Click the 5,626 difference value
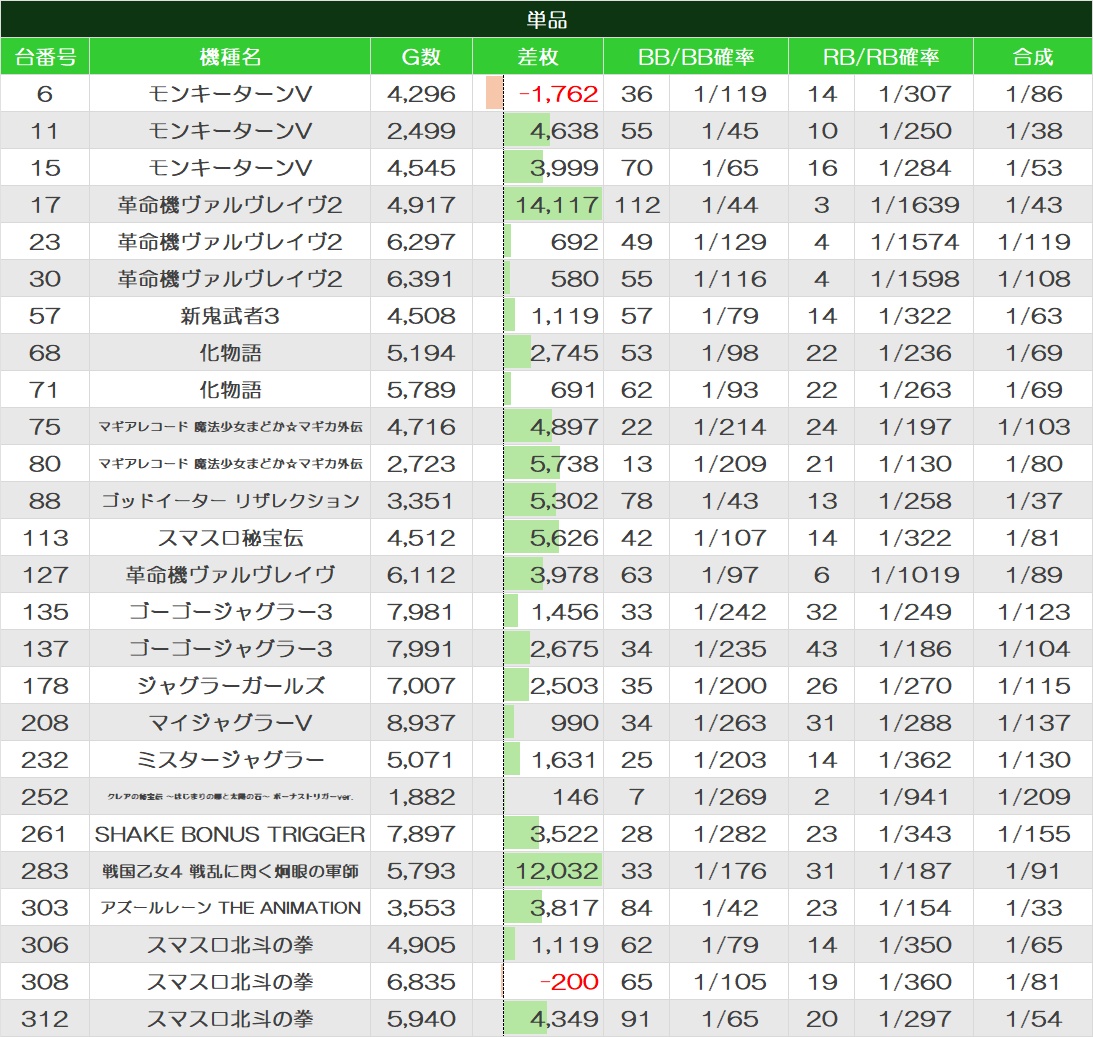The image size is (1093, 1037). [x=564, y=537]
